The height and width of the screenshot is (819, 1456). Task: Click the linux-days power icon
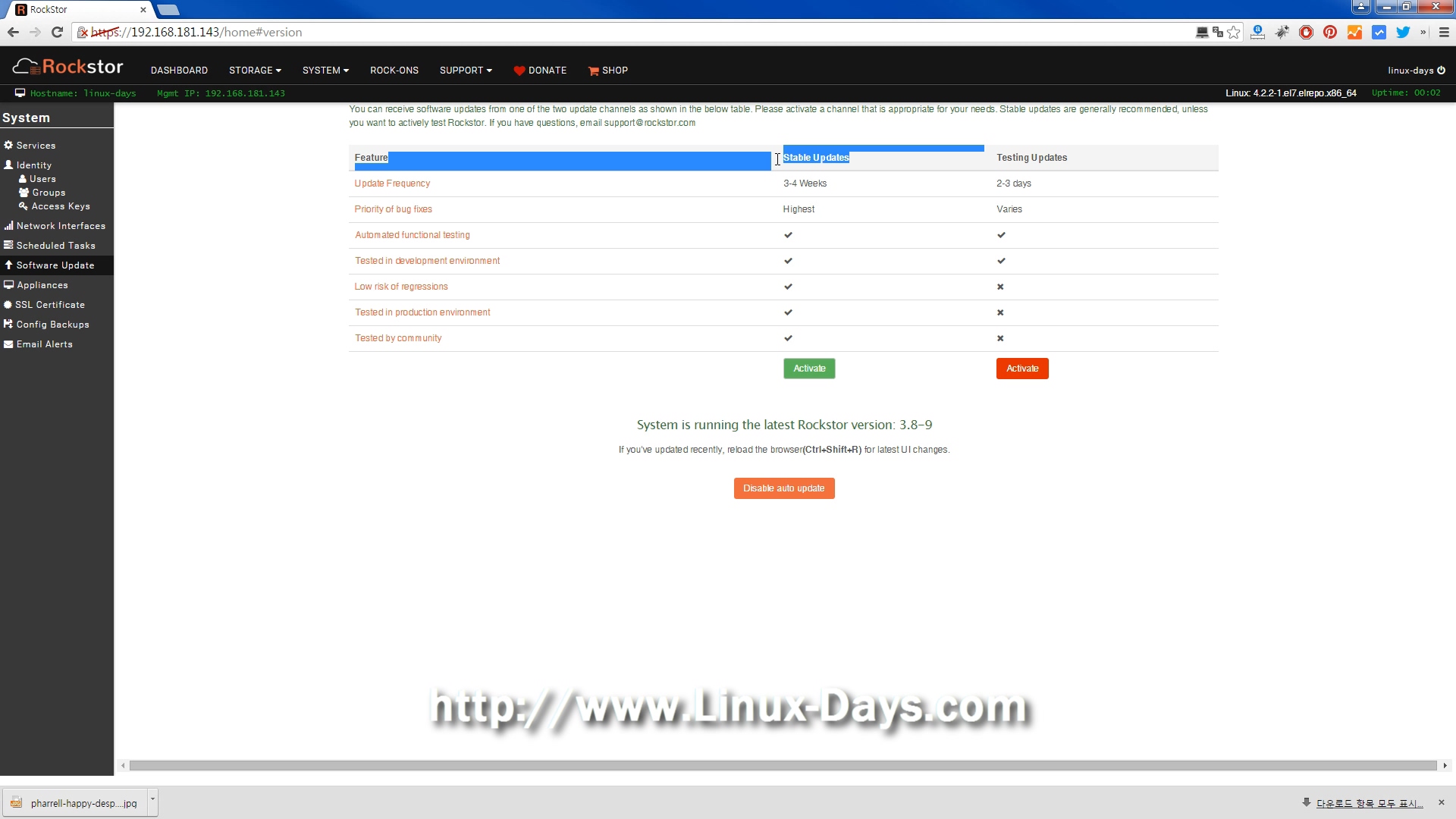(1441, 71)
